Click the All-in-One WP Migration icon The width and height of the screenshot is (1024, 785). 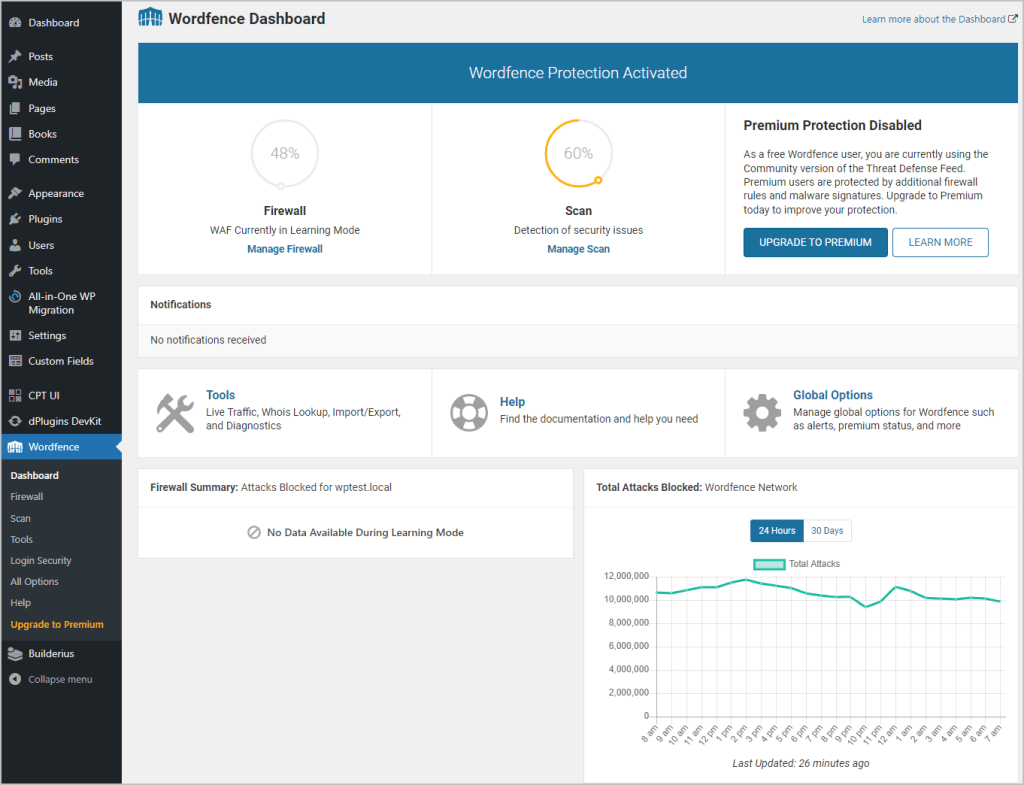[15, 296]
